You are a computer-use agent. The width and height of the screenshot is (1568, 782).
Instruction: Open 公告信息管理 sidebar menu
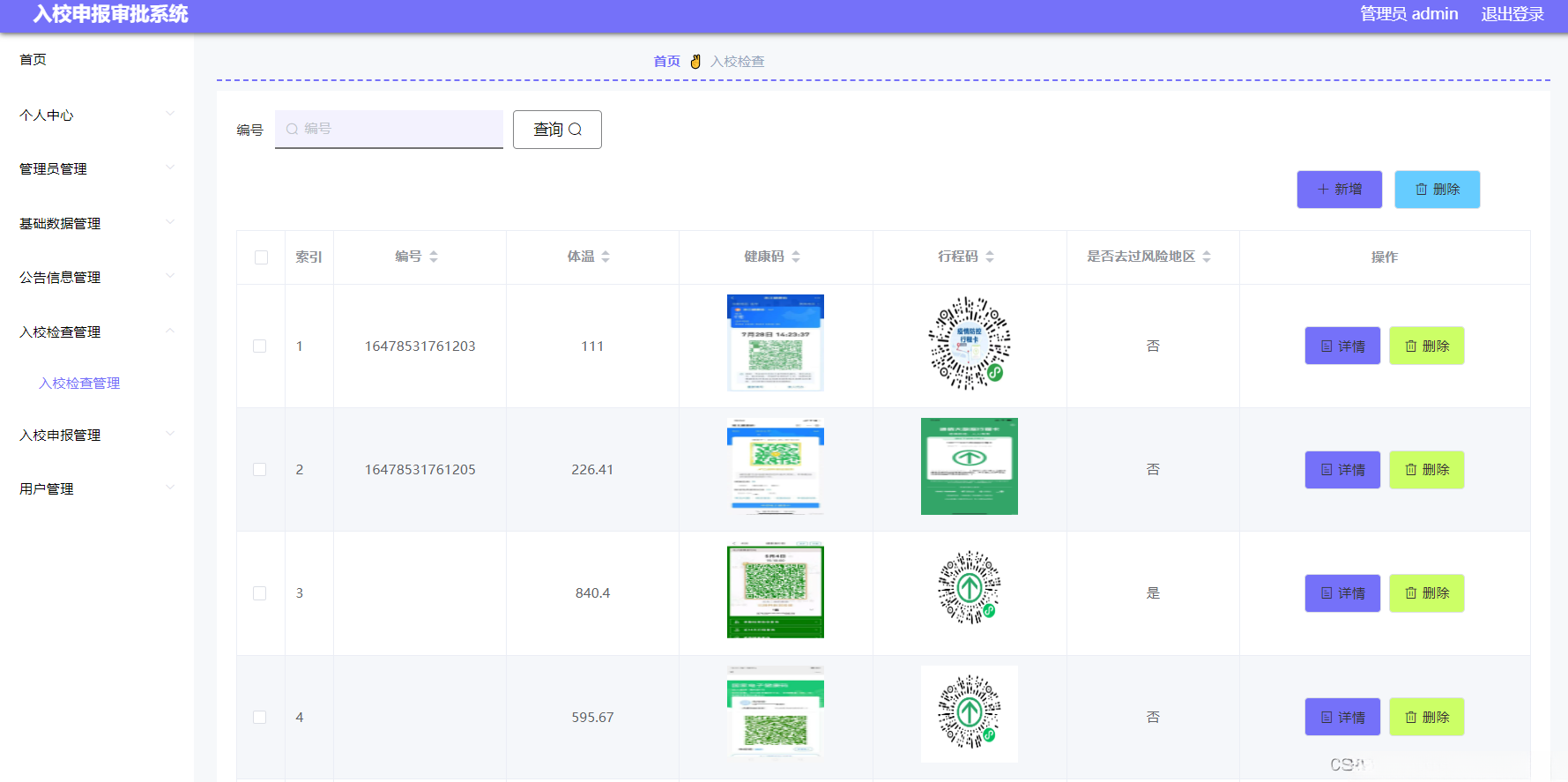tap(97, 278)
